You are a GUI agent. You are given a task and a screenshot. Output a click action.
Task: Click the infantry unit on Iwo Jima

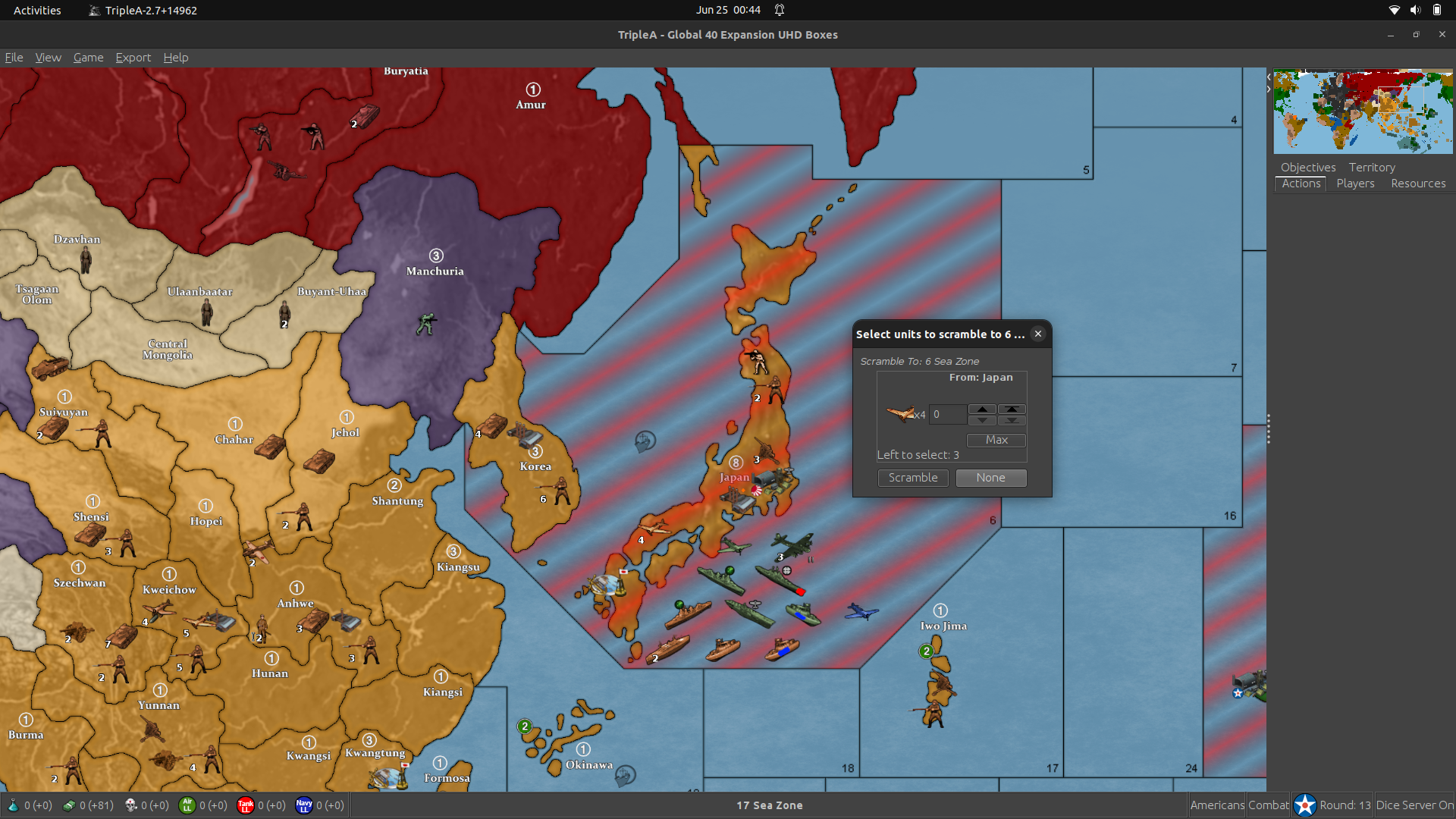tap(933, 714)
